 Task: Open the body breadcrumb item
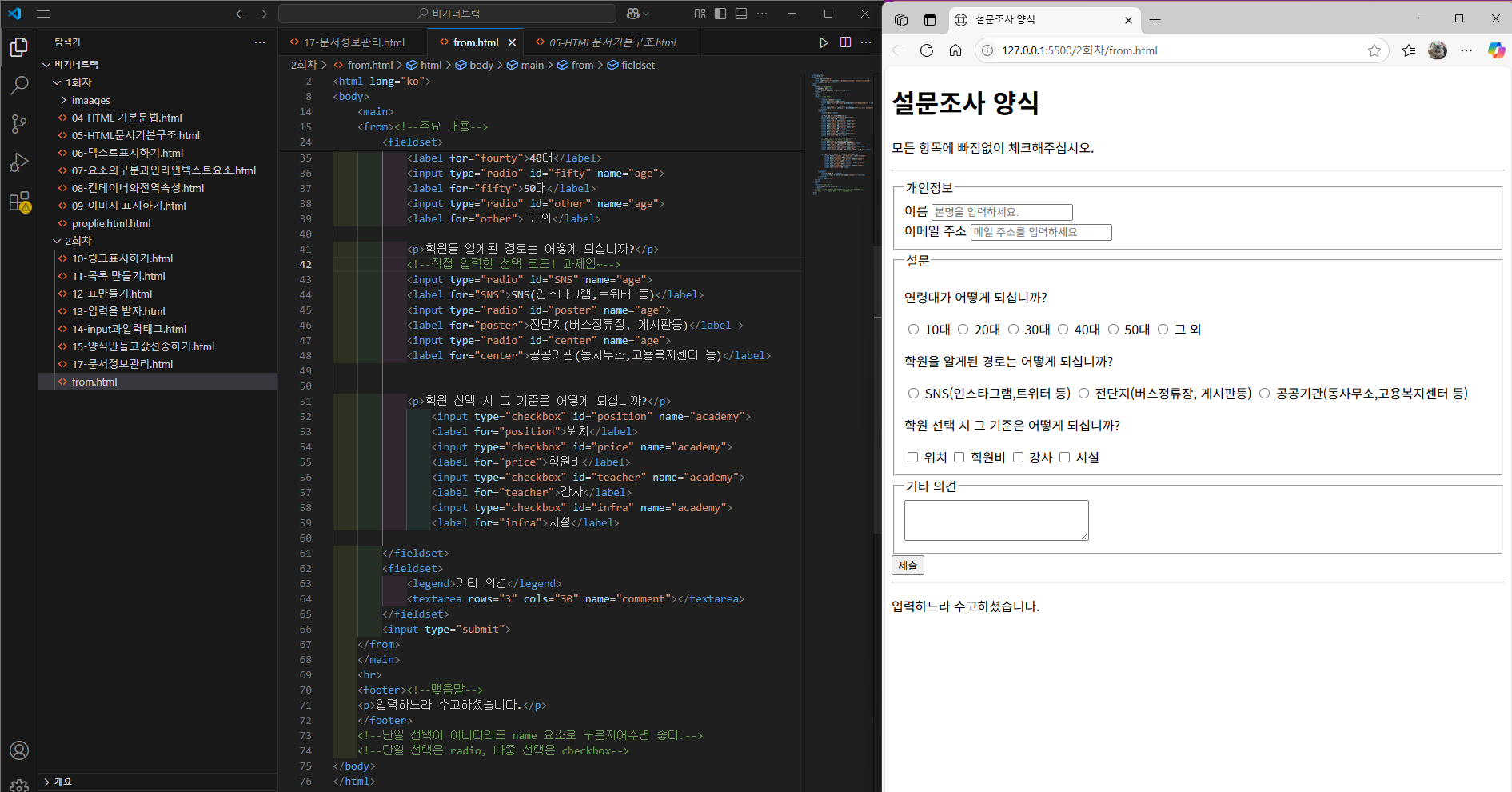pos(474,65)
